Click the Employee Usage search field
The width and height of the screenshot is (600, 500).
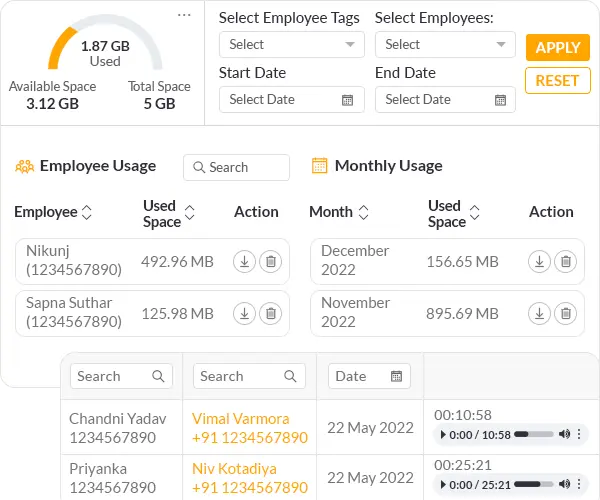[x=236, y=168]
